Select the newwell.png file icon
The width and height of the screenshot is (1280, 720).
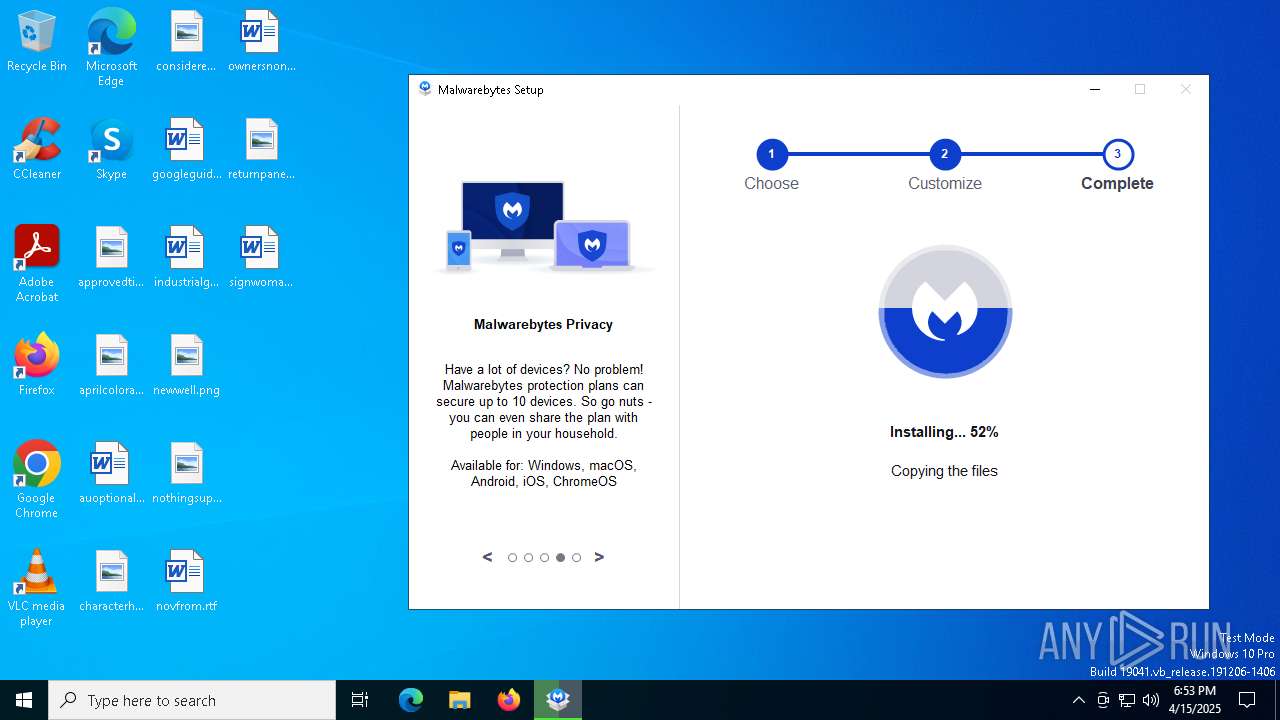pyautogui.click(x=186, y=365)
